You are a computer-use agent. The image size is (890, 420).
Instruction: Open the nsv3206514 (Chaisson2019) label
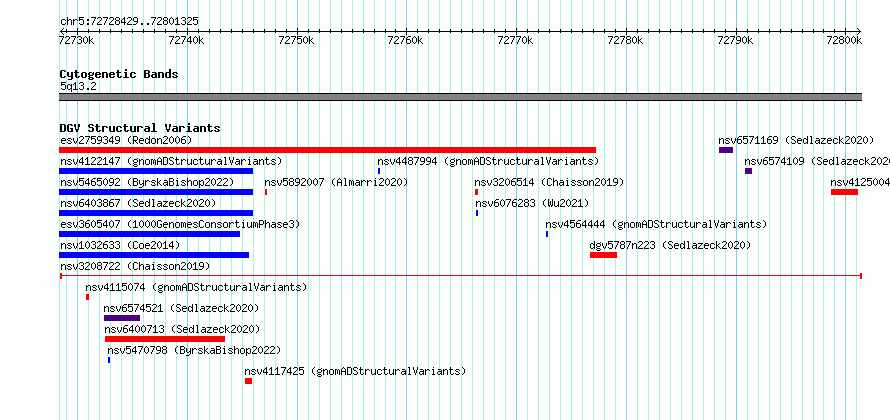click(x=549, y=182)
